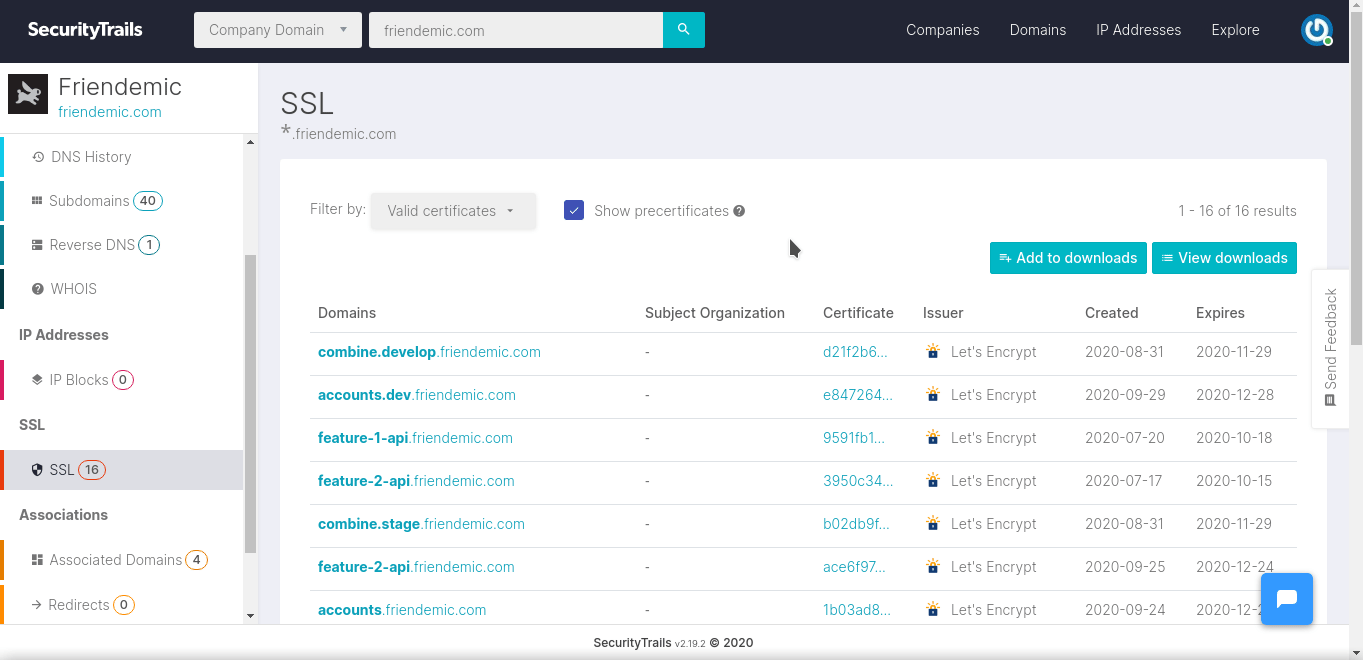Click Let's Encrypt icon for accounts.dev row
The width and height of the screenshot is (1363, 660).
[x=933, y=395]
